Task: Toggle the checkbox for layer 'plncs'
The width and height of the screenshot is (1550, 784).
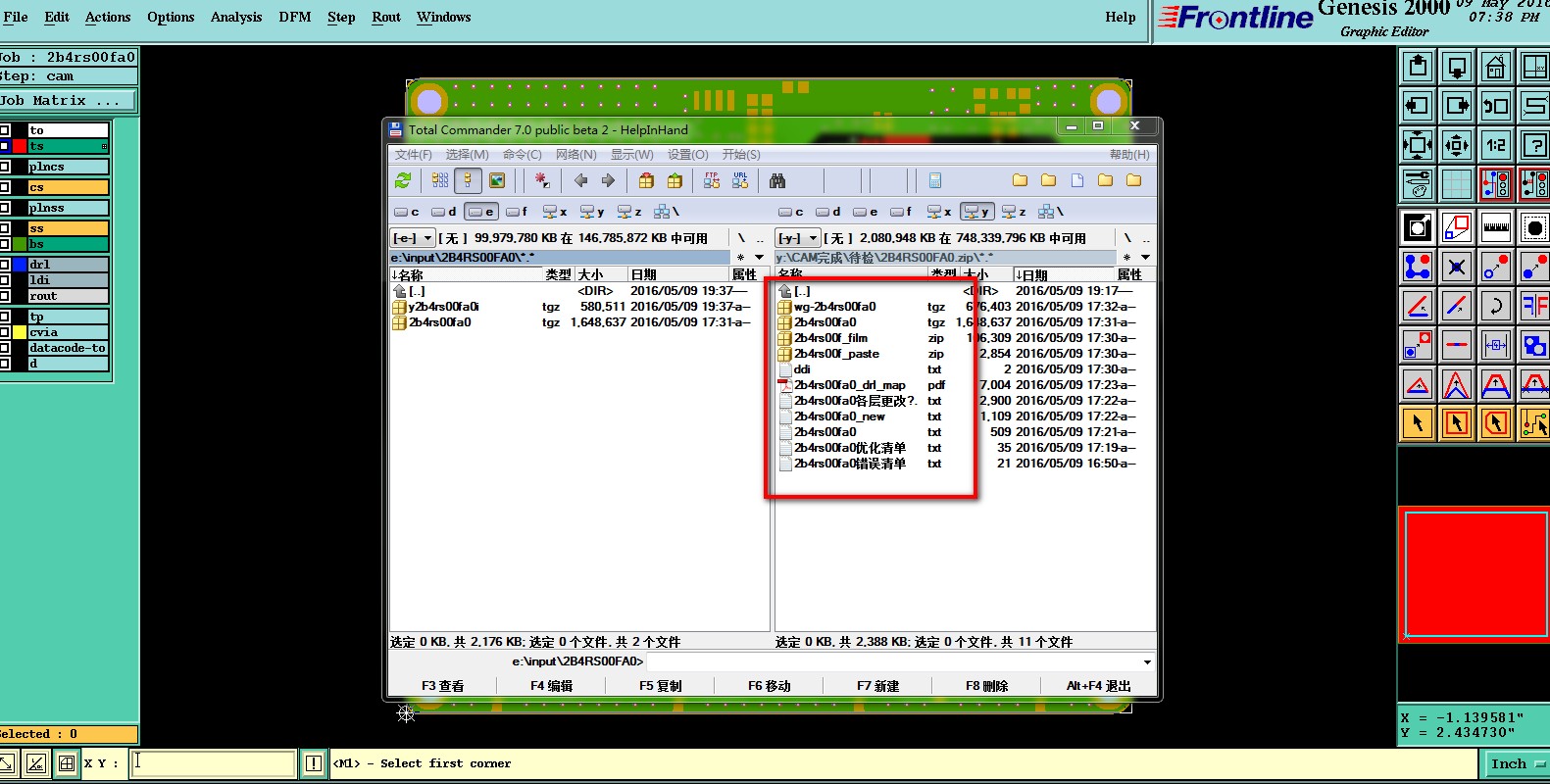Action: point(5,167)
